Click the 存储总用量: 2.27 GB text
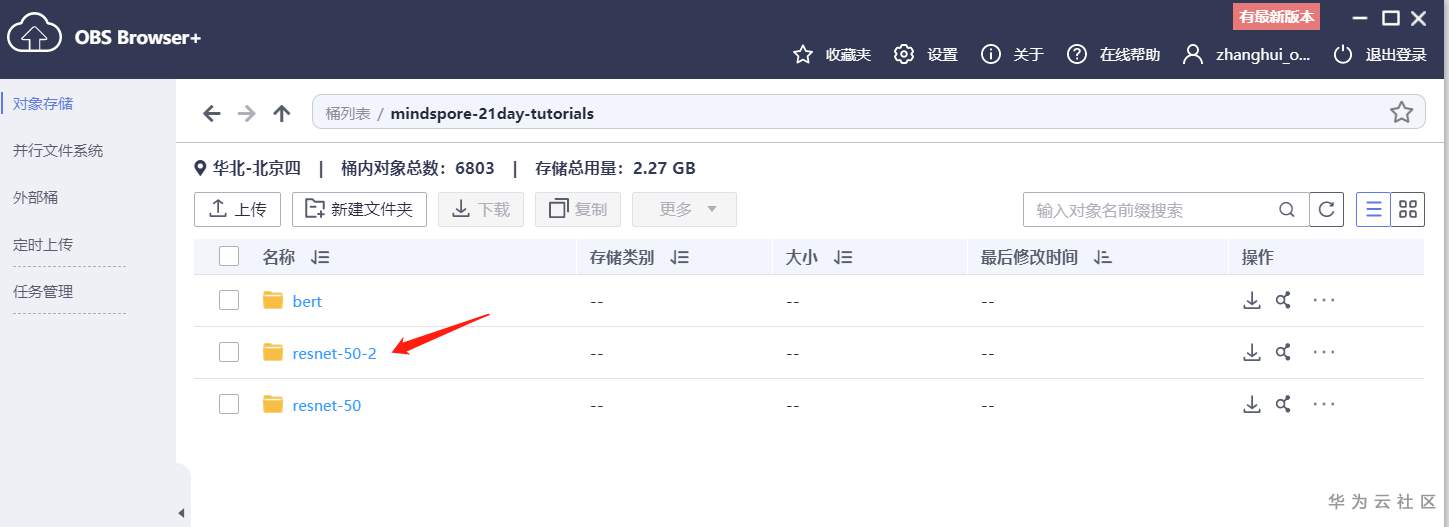 coord(615,168)
